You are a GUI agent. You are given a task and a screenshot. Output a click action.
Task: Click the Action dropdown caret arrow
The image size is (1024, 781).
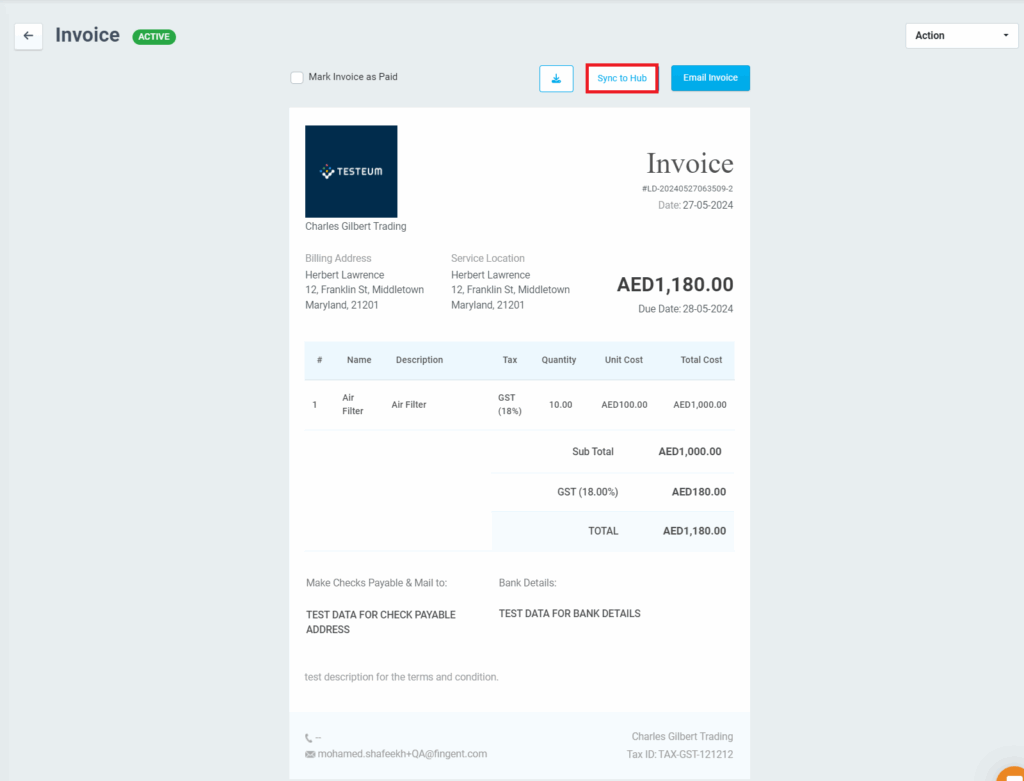coord(1005,36)
